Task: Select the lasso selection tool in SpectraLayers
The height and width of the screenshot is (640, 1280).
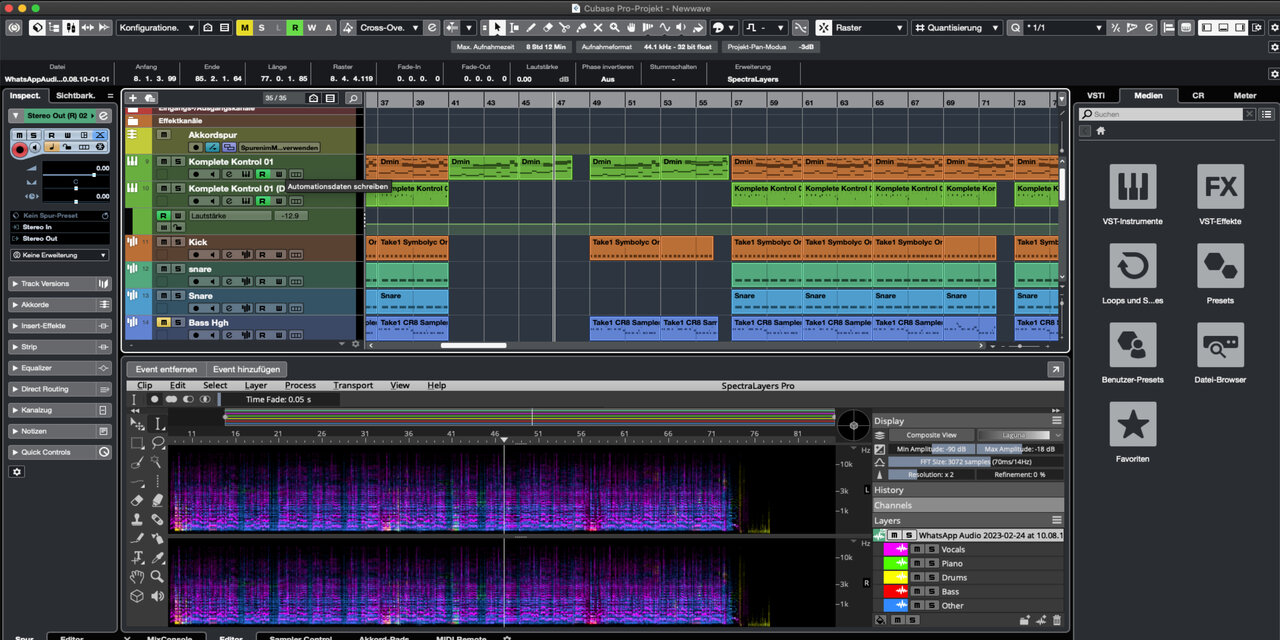Action: (x=158, y=442)
